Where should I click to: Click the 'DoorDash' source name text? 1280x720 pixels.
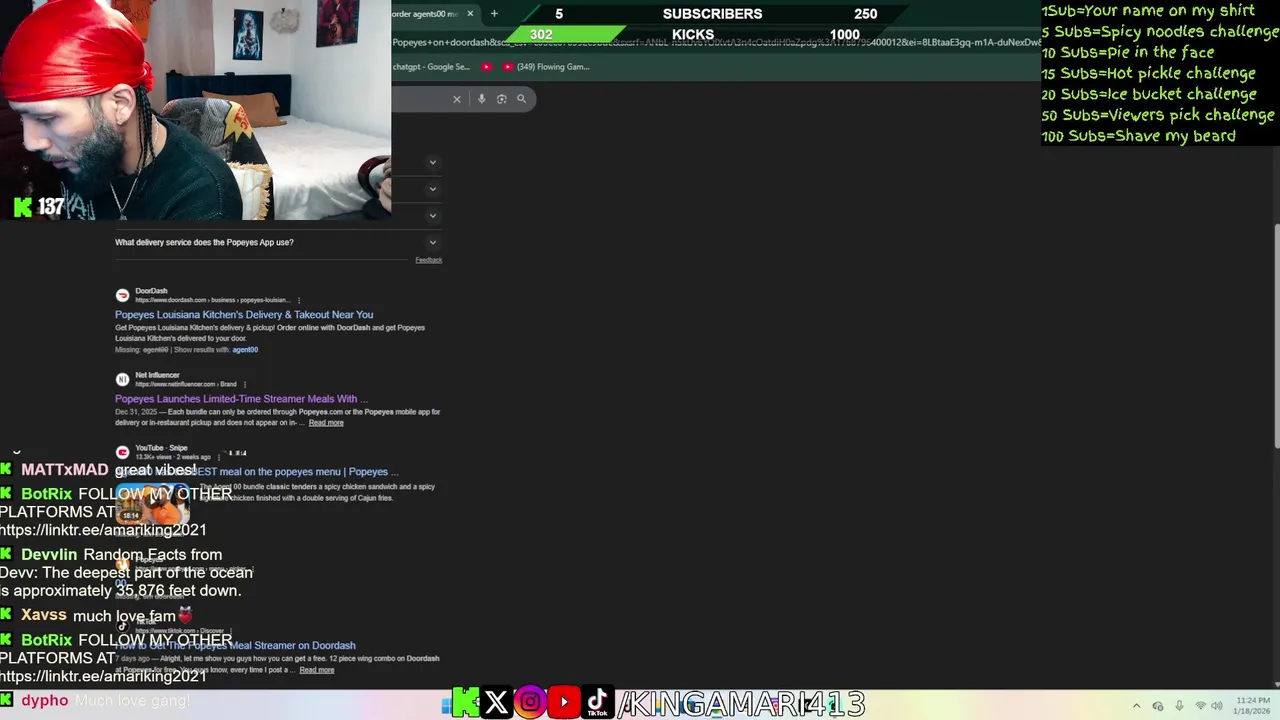coord(151,291)
